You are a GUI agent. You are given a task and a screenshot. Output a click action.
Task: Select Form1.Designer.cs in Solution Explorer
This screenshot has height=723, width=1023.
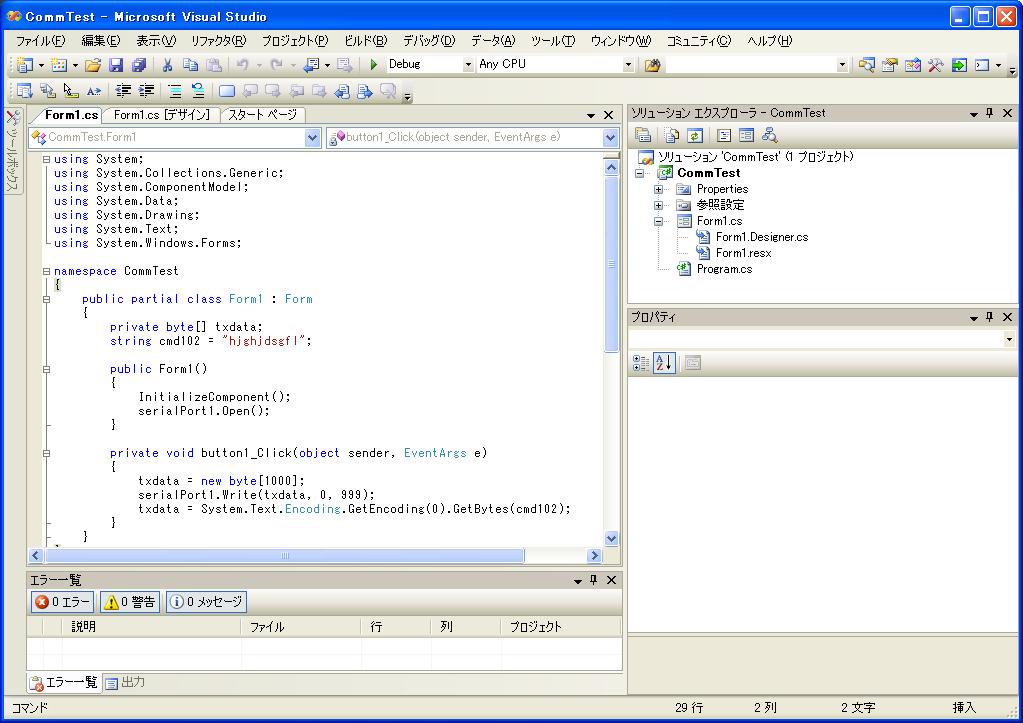(x=761, y=237)
